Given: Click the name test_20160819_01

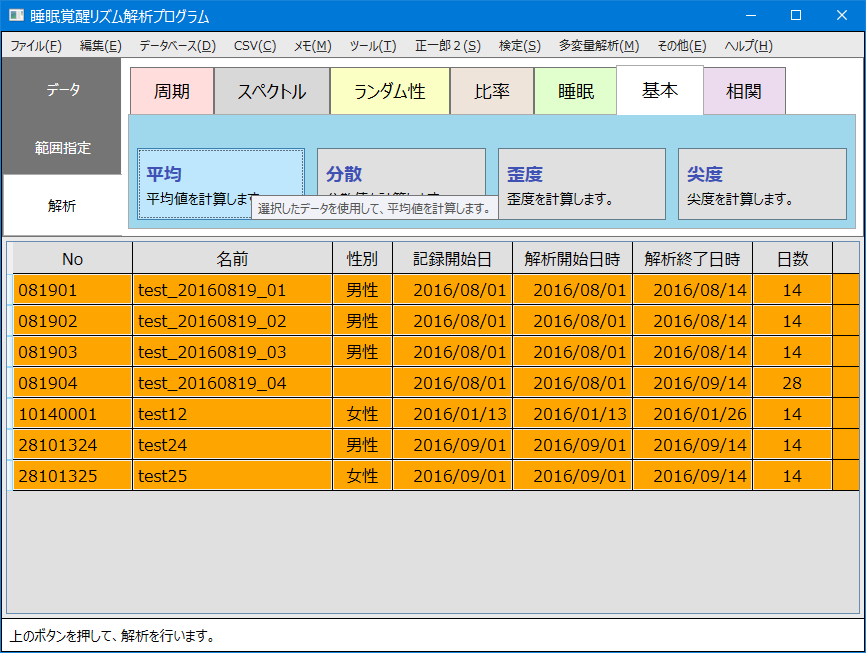Looking at the screenshot, I should point(233,290).
